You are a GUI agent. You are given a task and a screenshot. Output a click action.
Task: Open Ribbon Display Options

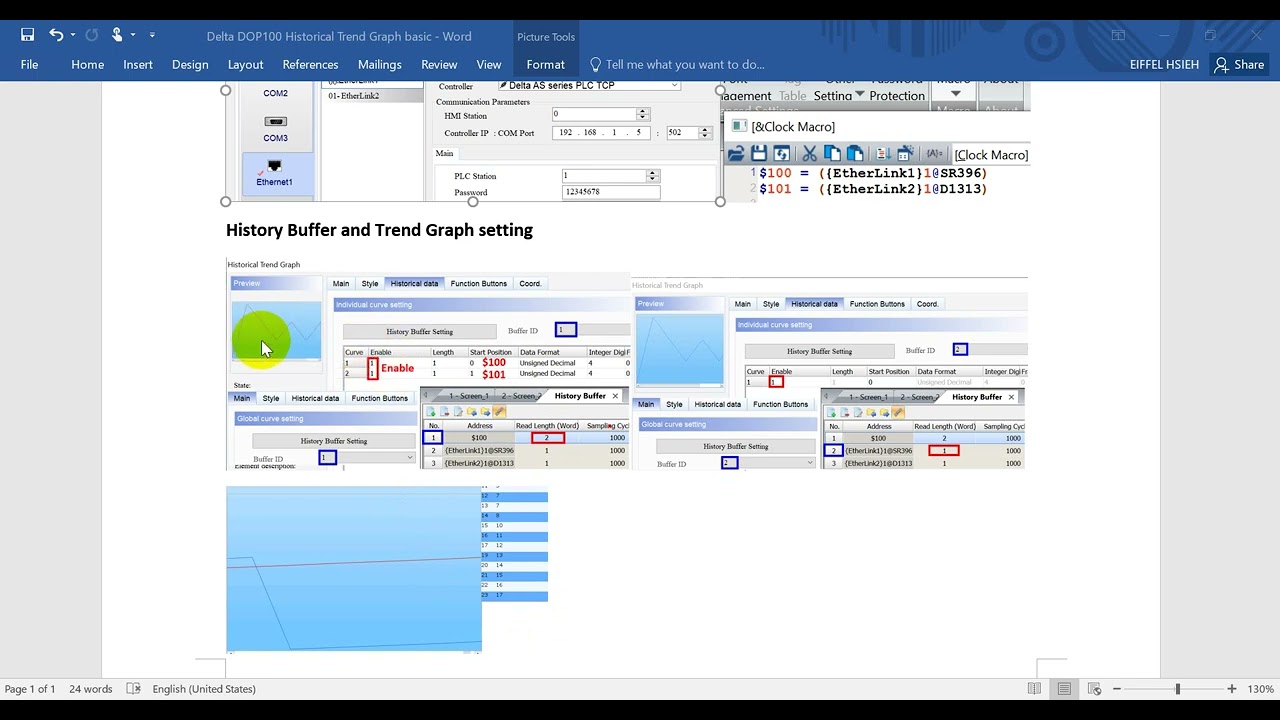[x=1118, y=35]
